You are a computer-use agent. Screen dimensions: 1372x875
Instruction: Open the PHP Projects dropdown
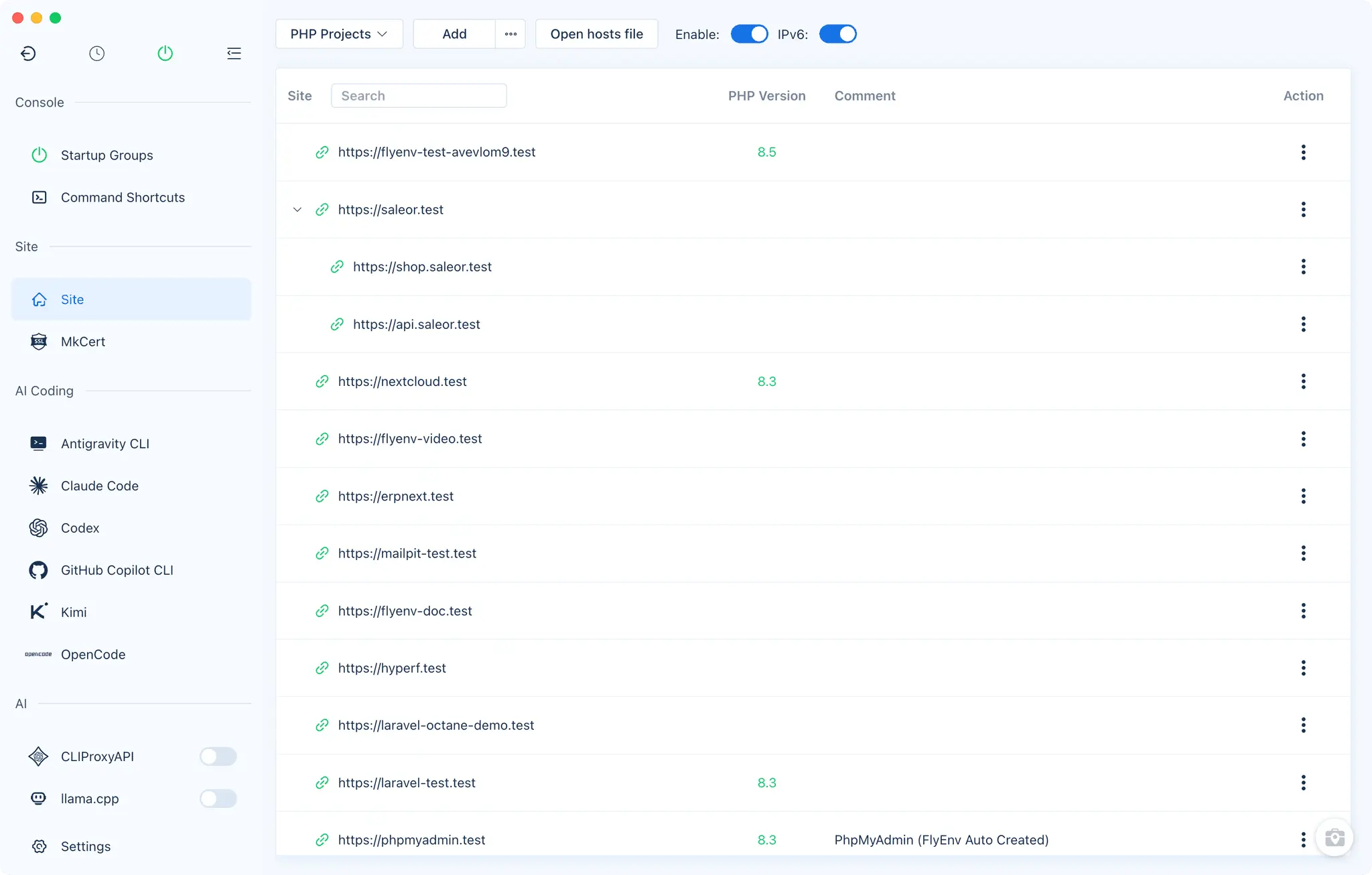coord(339,34)
